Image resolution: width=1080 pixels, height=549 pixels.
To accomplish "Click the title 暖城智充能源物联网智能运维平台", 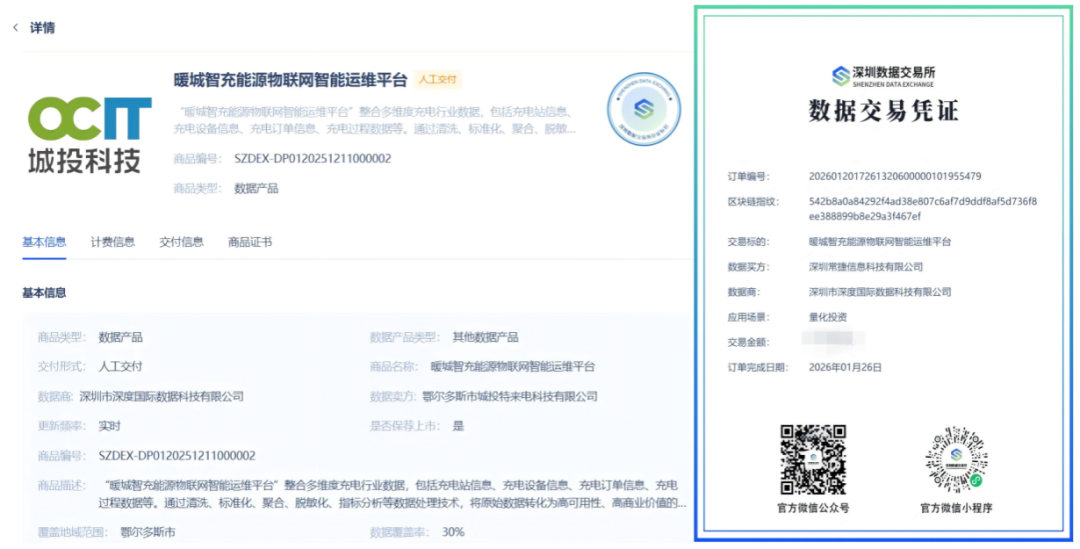I will tap(290, 80).
